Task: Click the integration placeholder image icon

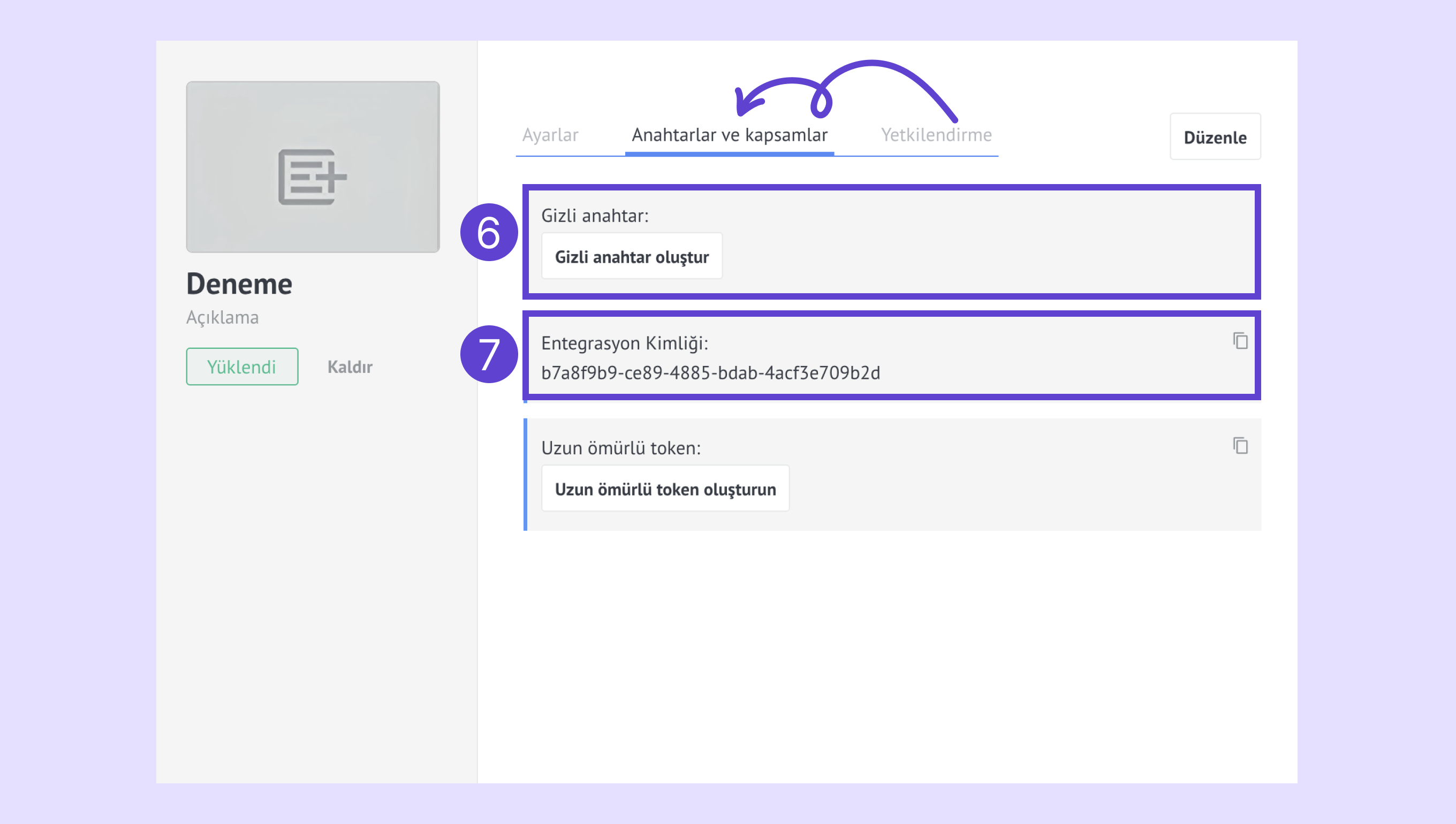Action: tap(312, 177)
